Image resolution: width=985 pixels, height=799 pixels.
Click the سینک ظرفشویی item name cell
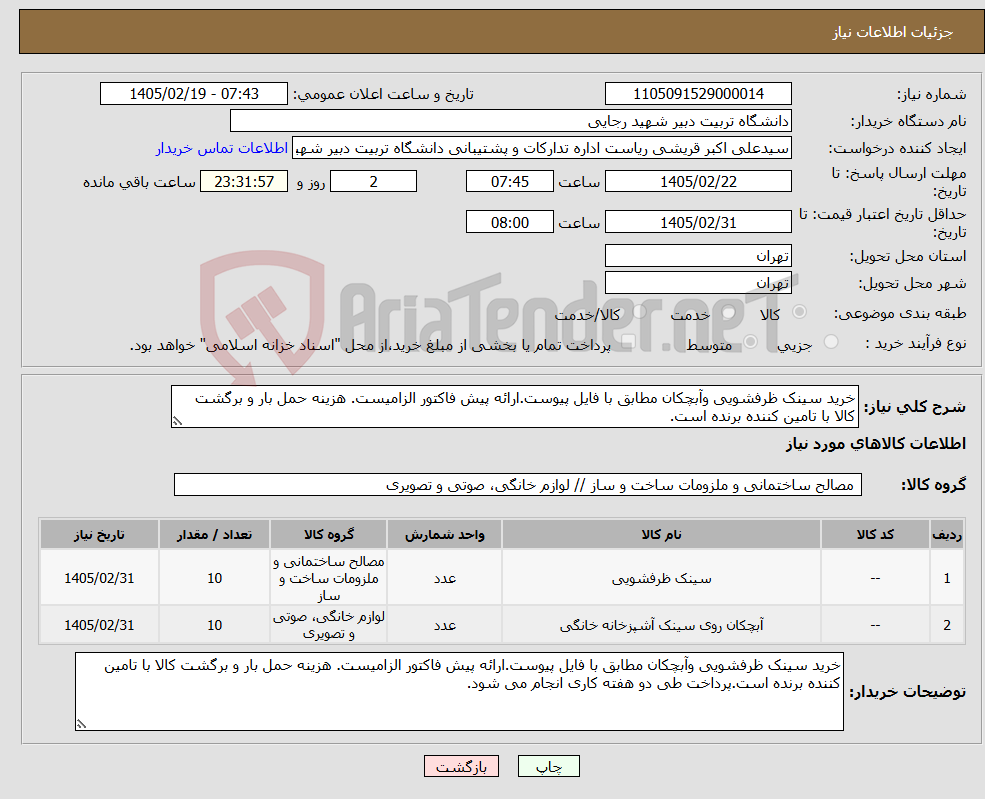coord(661,578)
